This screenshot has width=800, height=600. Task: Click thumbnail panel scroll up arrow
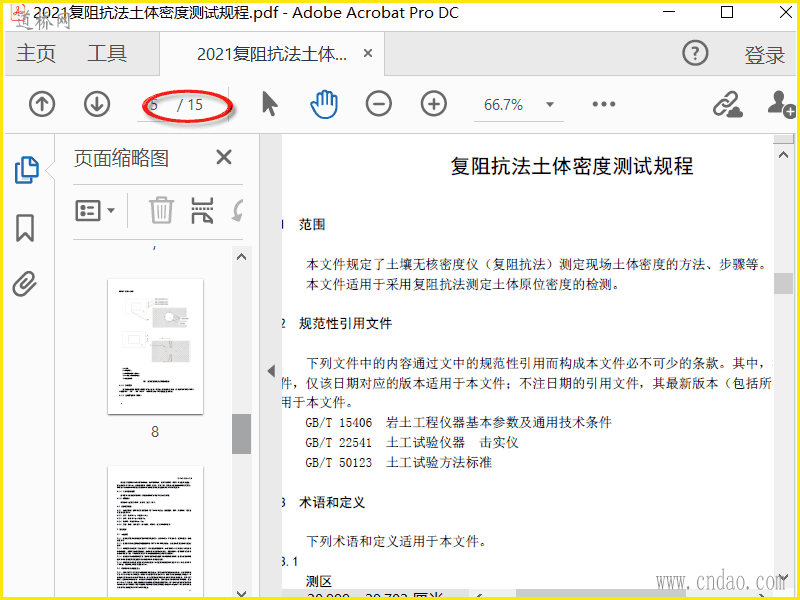(242, 257)
